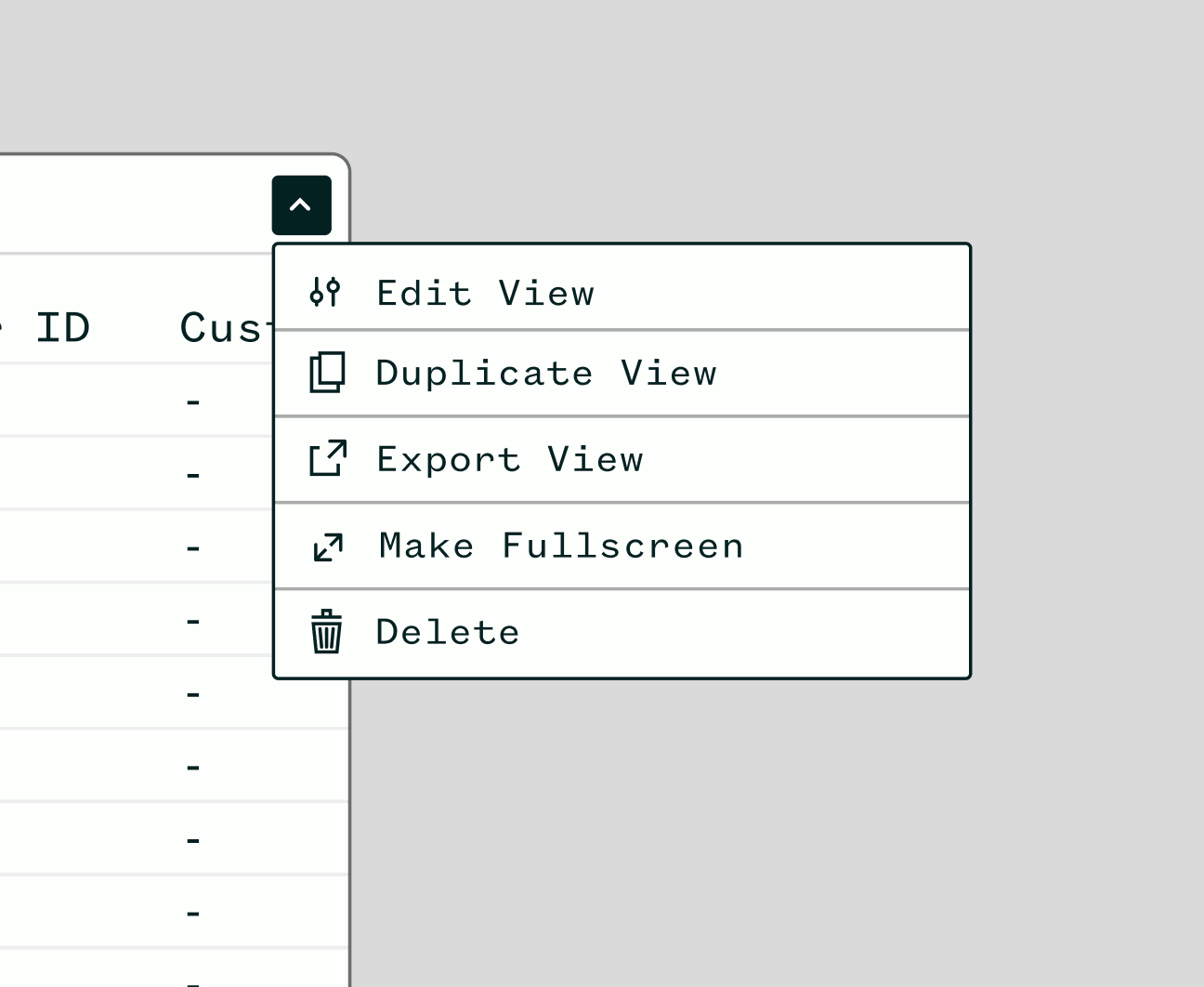Select the second row's dash cell
The width and height of the screenshot is (1204, 987).
tap(193, 476)
